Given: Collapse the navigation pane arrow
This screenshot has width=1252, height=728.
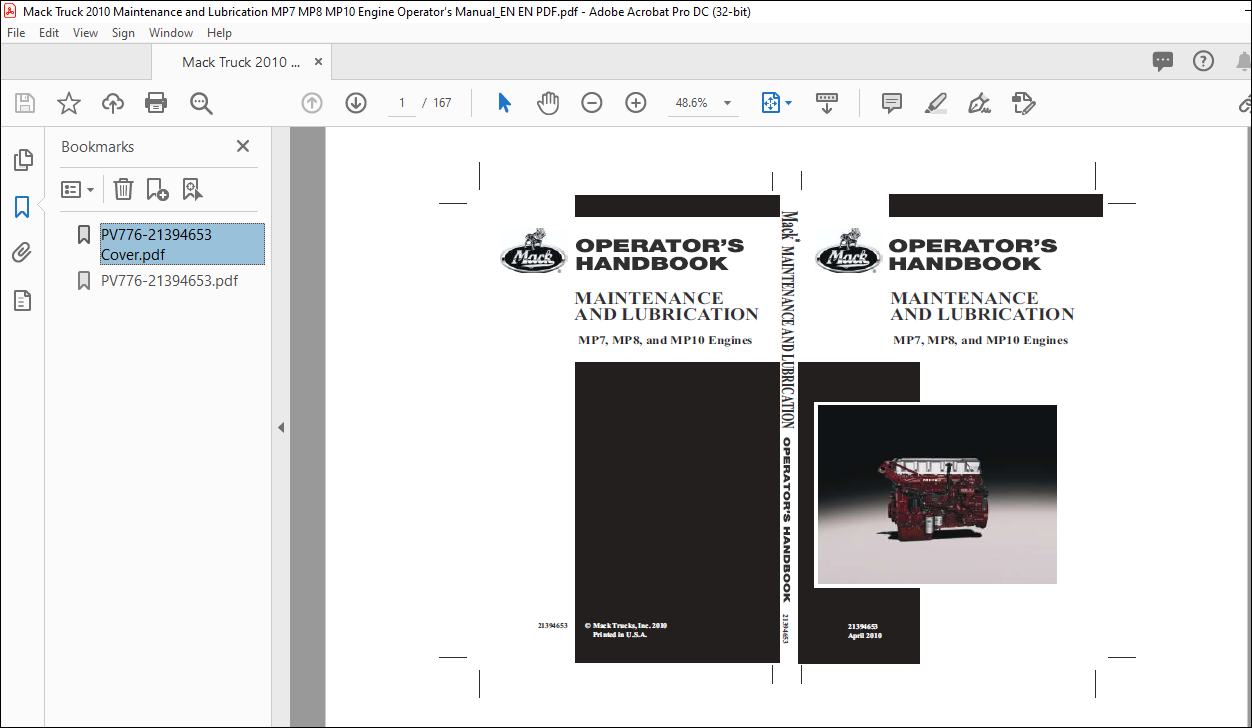Looking at the screenshot, I should (x=281, y=427).
